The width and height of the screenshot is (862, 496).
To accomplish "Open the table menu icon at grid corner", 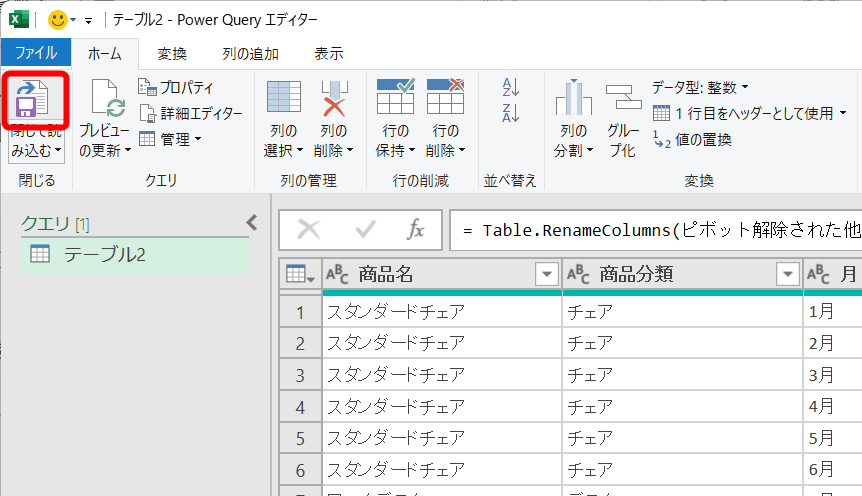I will click(x=300, y=274).
